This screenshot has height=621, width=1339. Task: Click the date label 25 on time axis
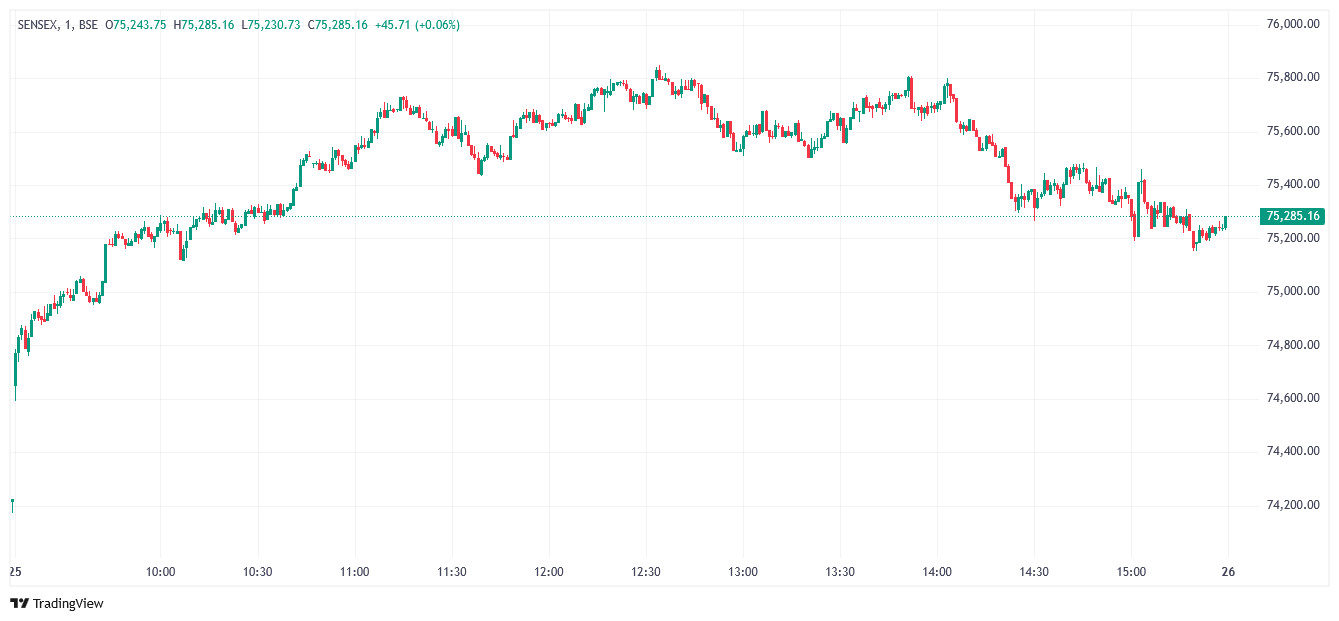16,572
